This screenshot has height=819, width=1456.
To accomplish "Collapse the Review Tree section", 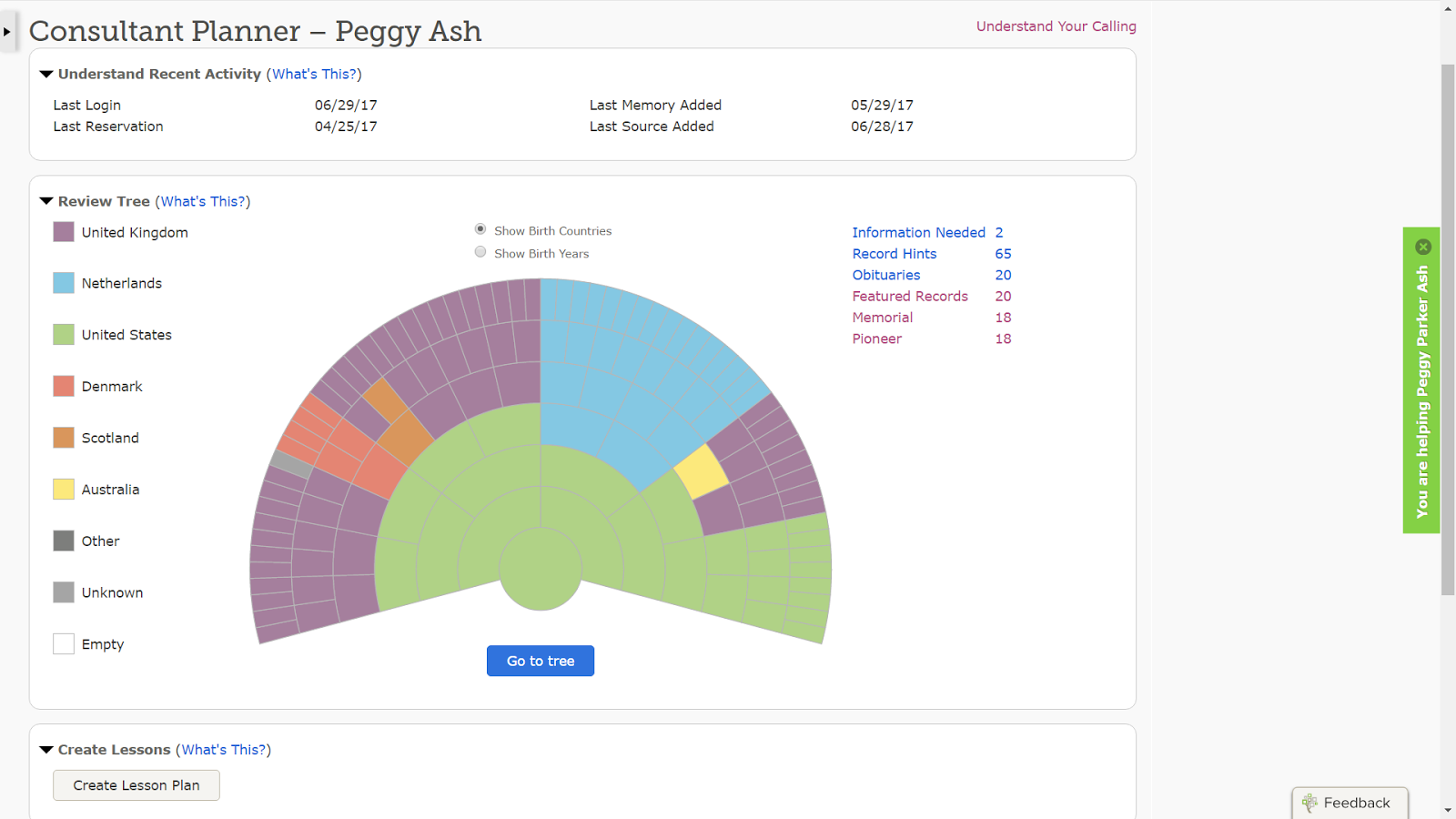I will click(46, 201).
